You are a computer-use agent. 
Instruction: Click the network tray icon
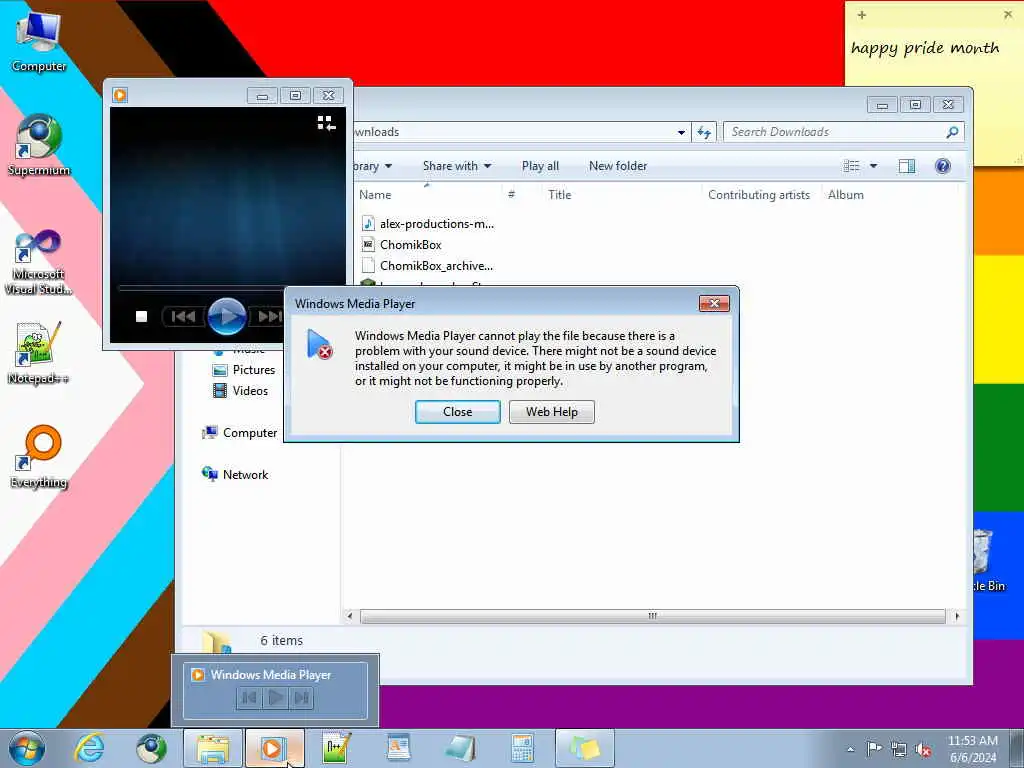pos(899,750)
